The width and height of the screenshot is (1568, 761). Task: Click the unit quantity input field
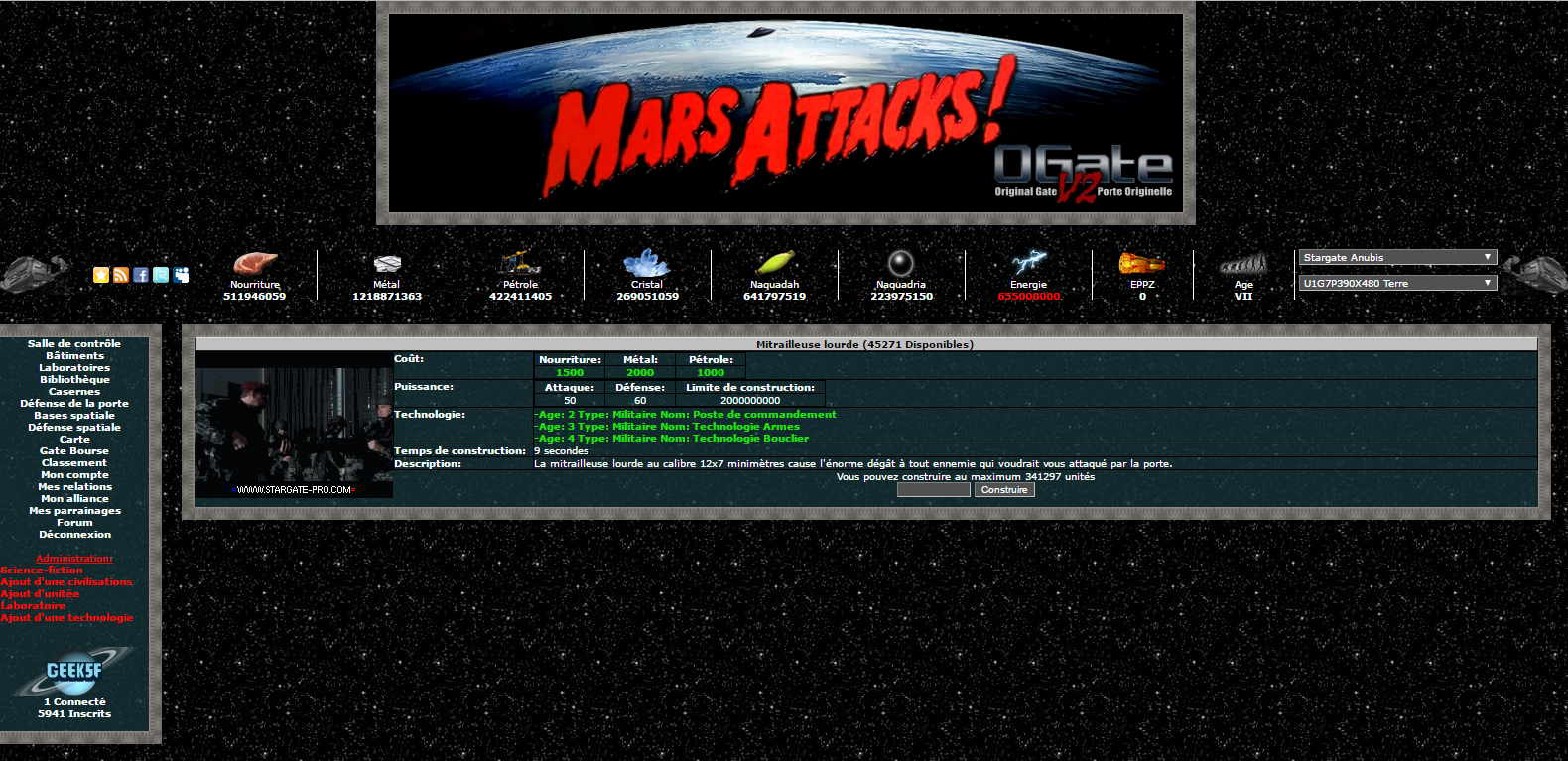click(933, 490)
